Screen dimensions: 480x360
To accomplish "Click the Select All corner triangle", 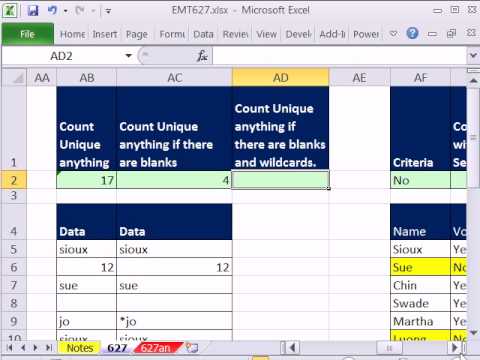I will point(14,78).
